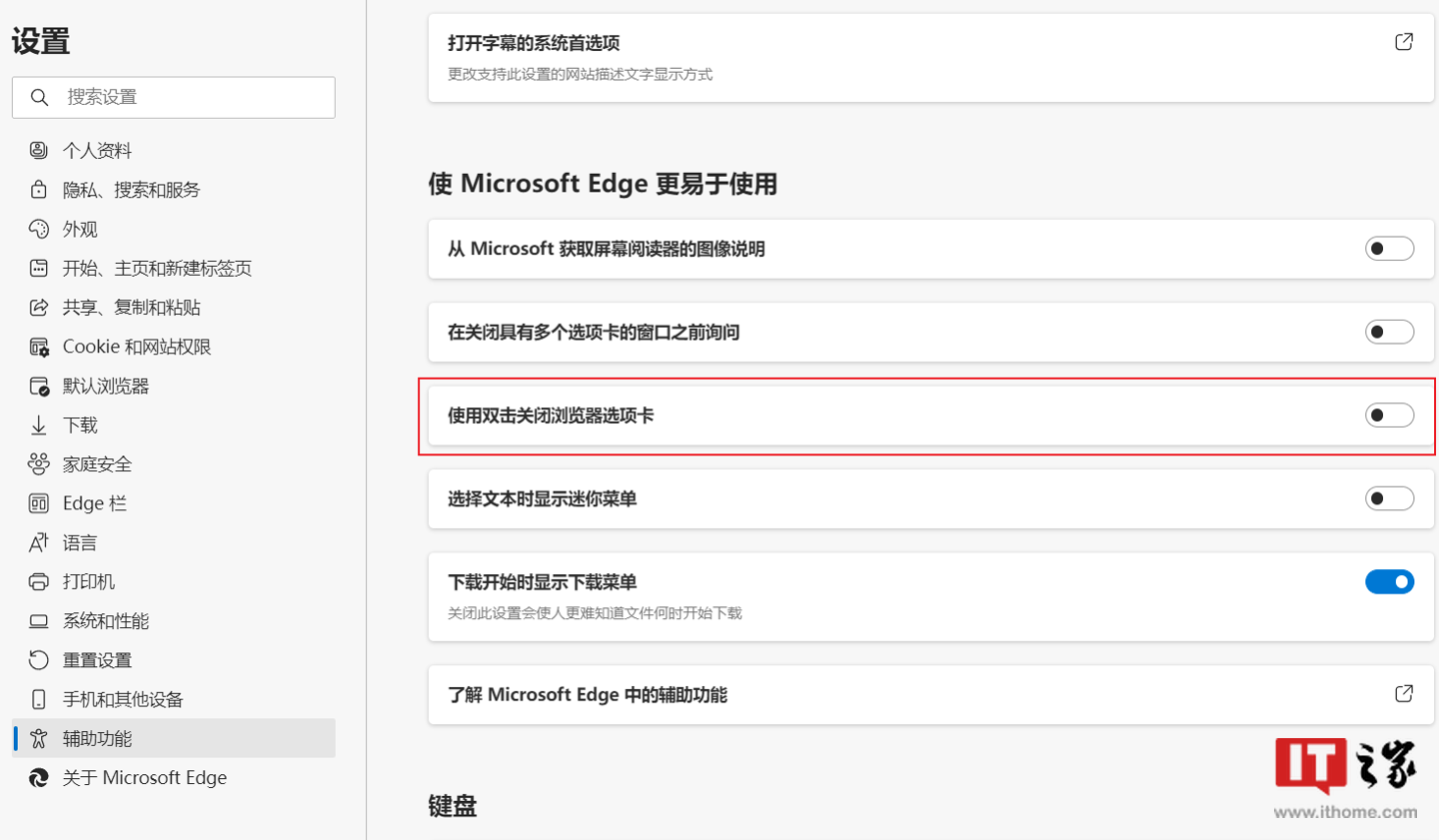Screen dimensions: 1439x840
Task: Enable 选择文本时显示迷你菜单 switch
Action: (1389, 498)
